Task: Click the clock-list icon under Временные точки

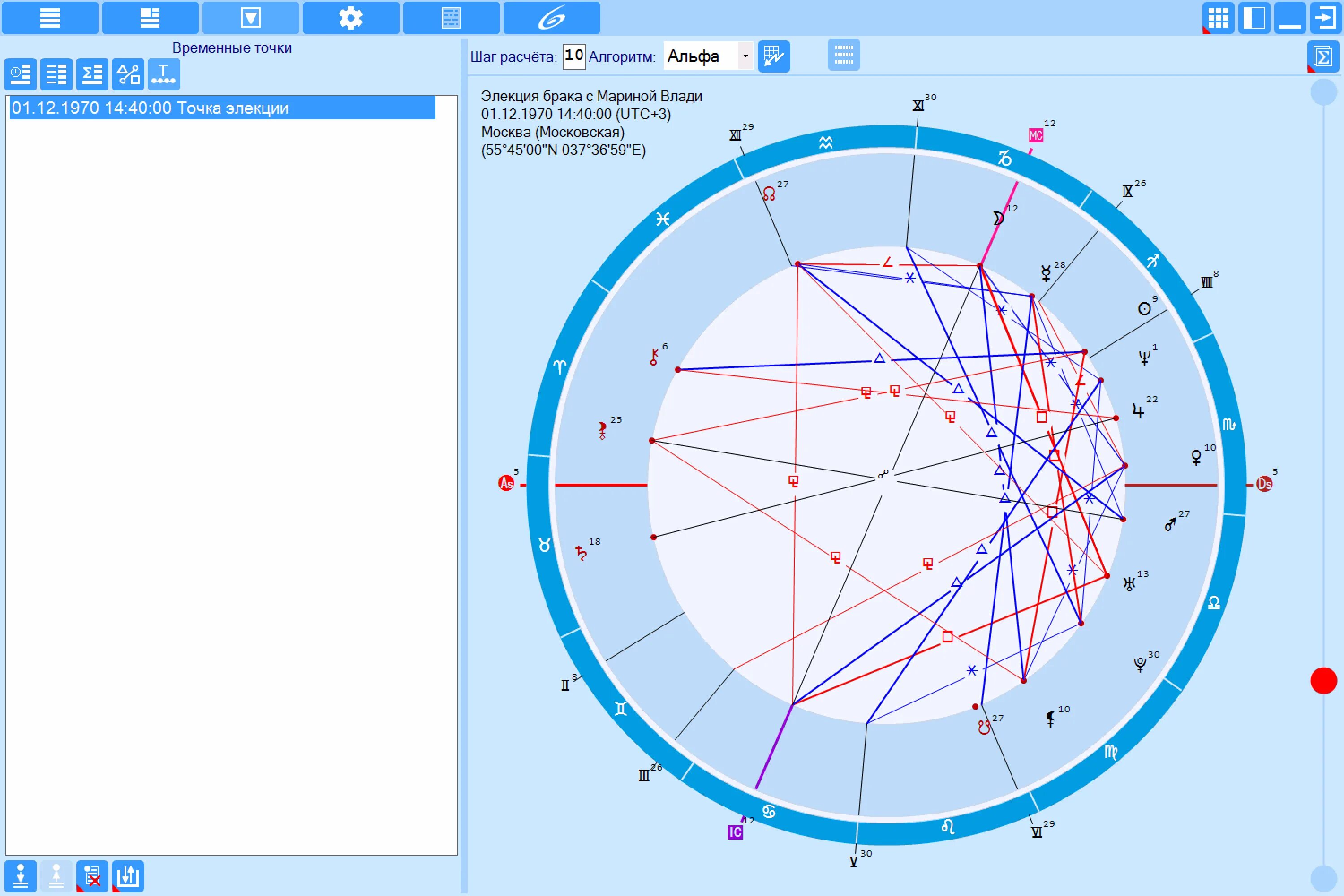Action: [x=21, y=74]
